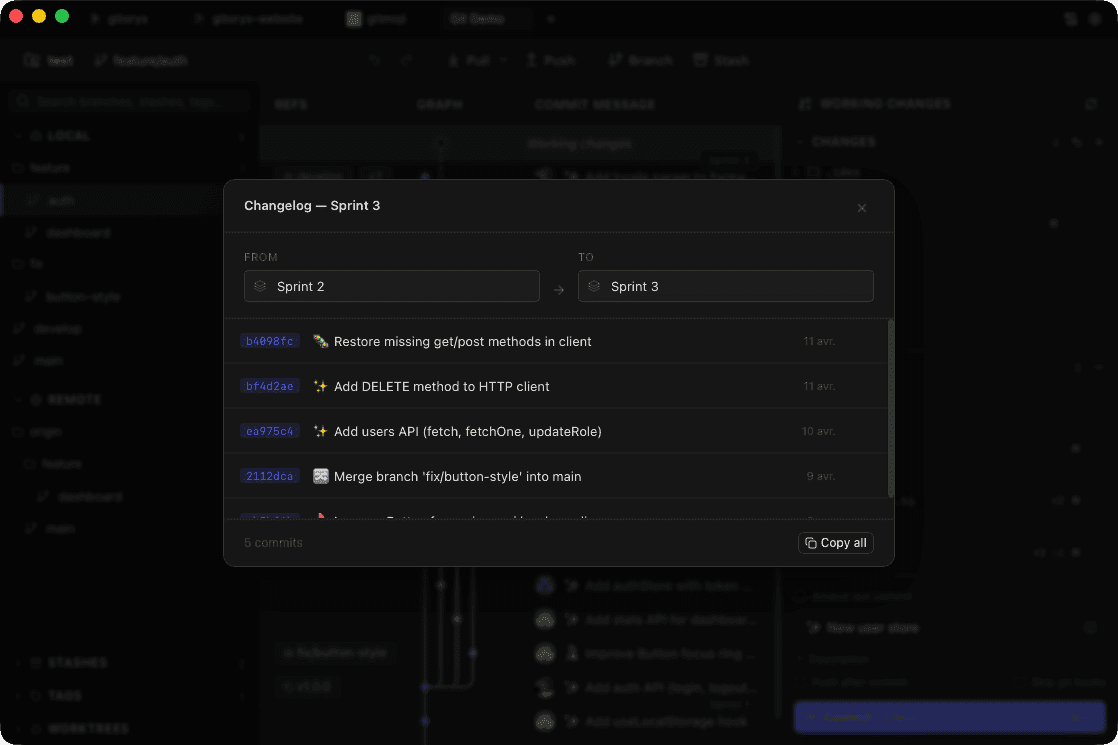The height and width of the screenshot is (745, 1118).
Task: Click the '11 avr.' date on b4098fc row
Action: coord(819,341)
